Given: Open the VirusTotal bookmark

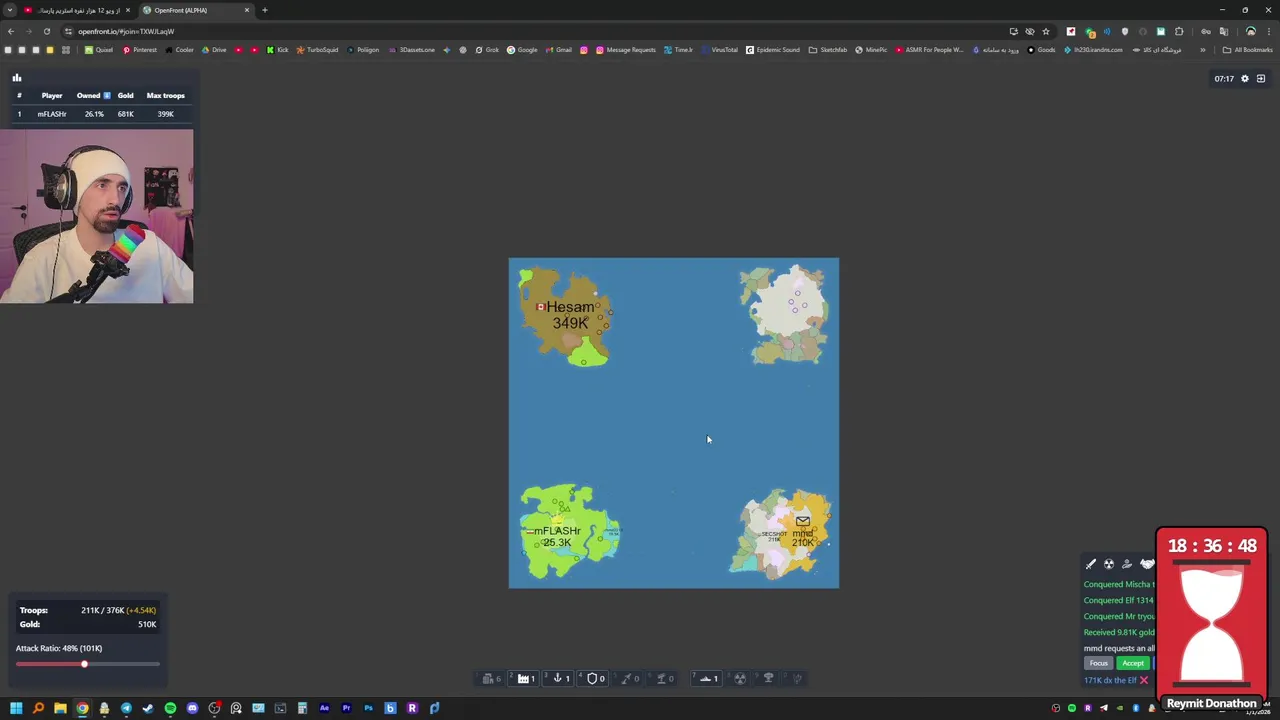Looking at the screenshot, I should 719,50.
